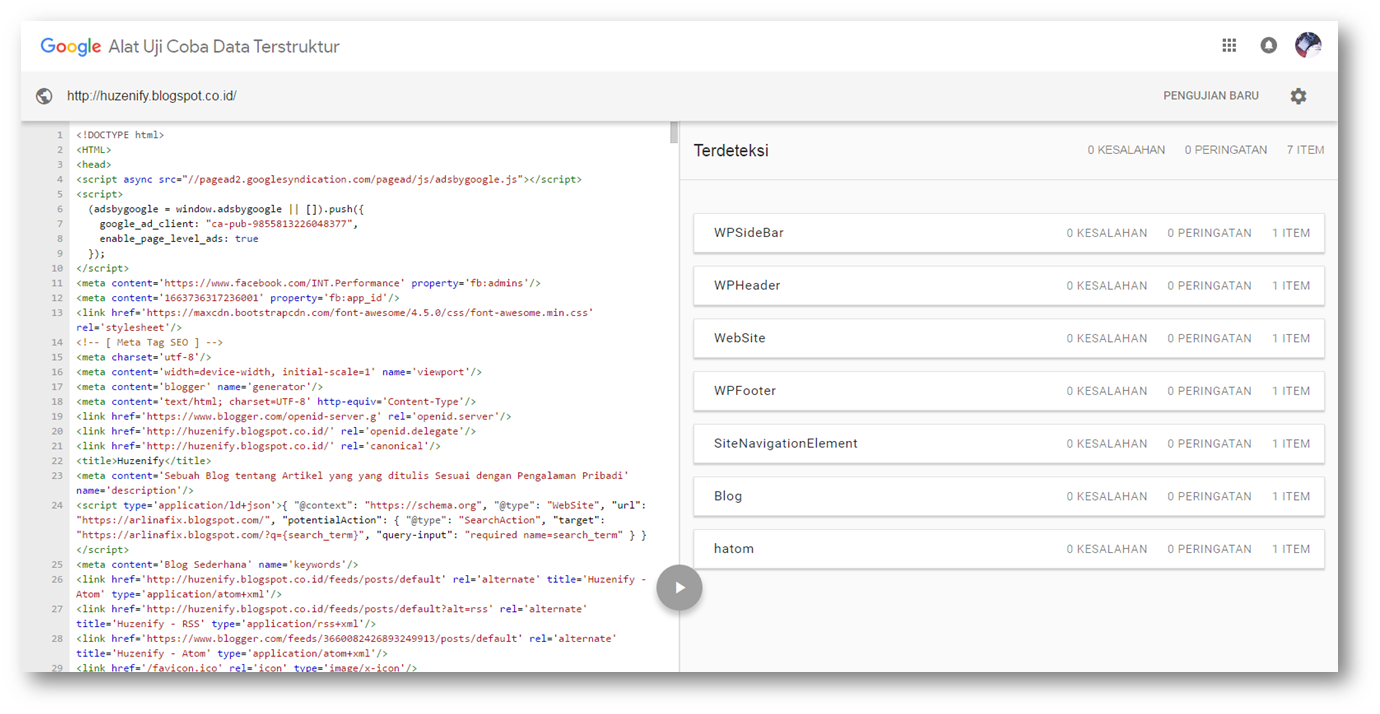This screenshot has width=1380, height=714.
Task: Run the test with the play button
Action: click(x=679, y=587)
